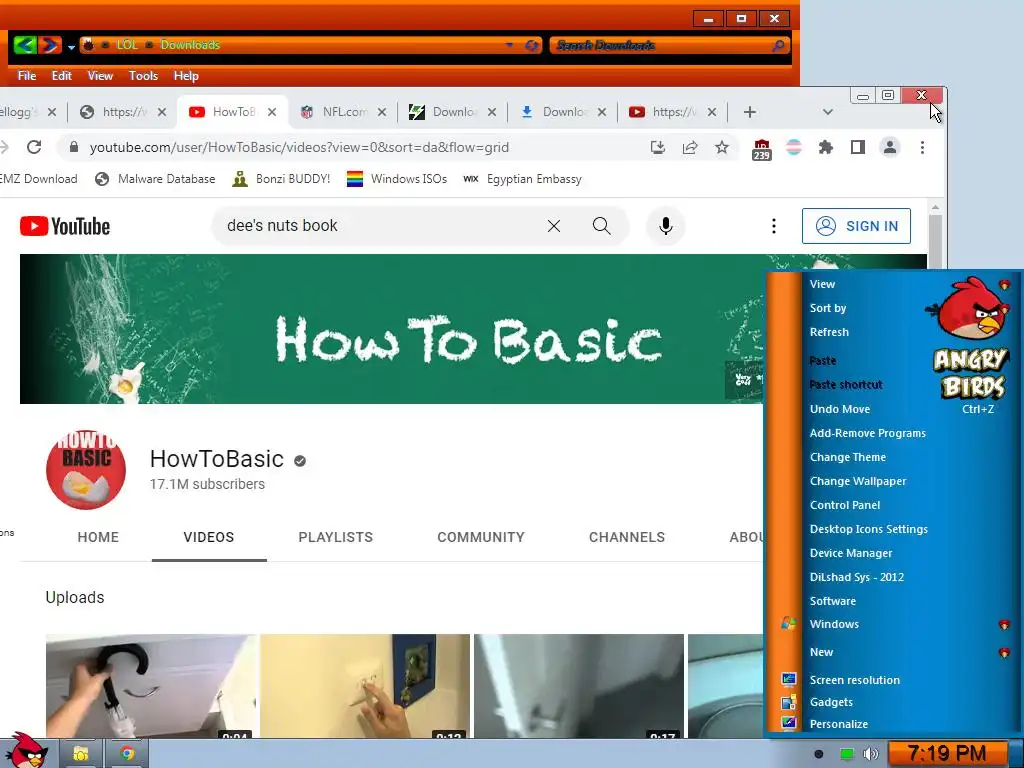Click the Search Downloads box in explorer

[671, 45]
